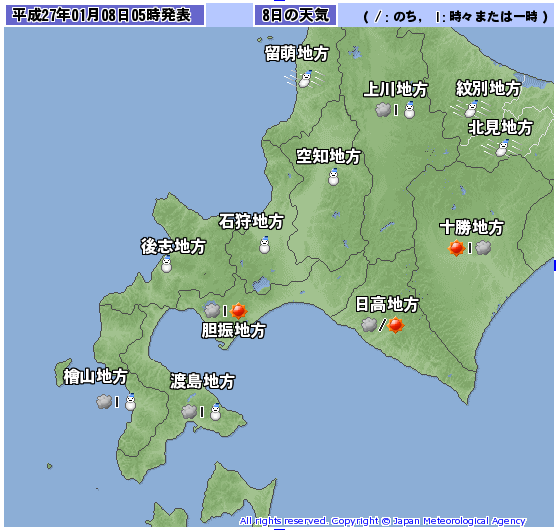Select the 空知地方 region label

tap(329, 156)
